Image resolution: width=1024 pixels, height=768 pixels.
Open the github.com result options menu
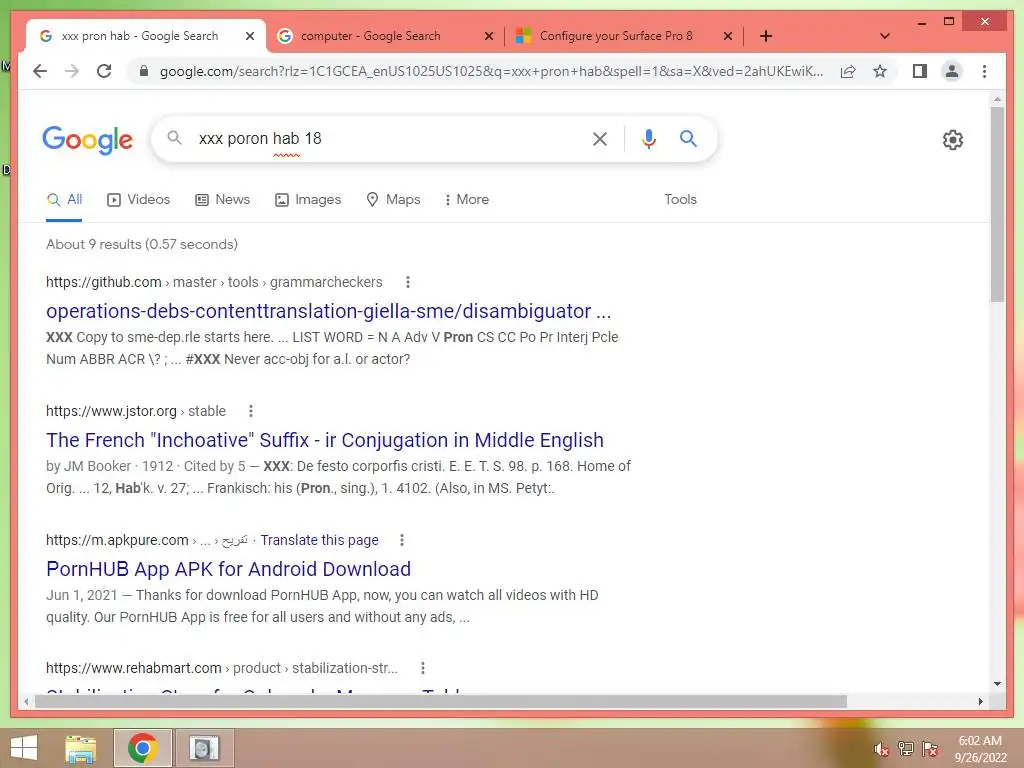coord(408,282)
